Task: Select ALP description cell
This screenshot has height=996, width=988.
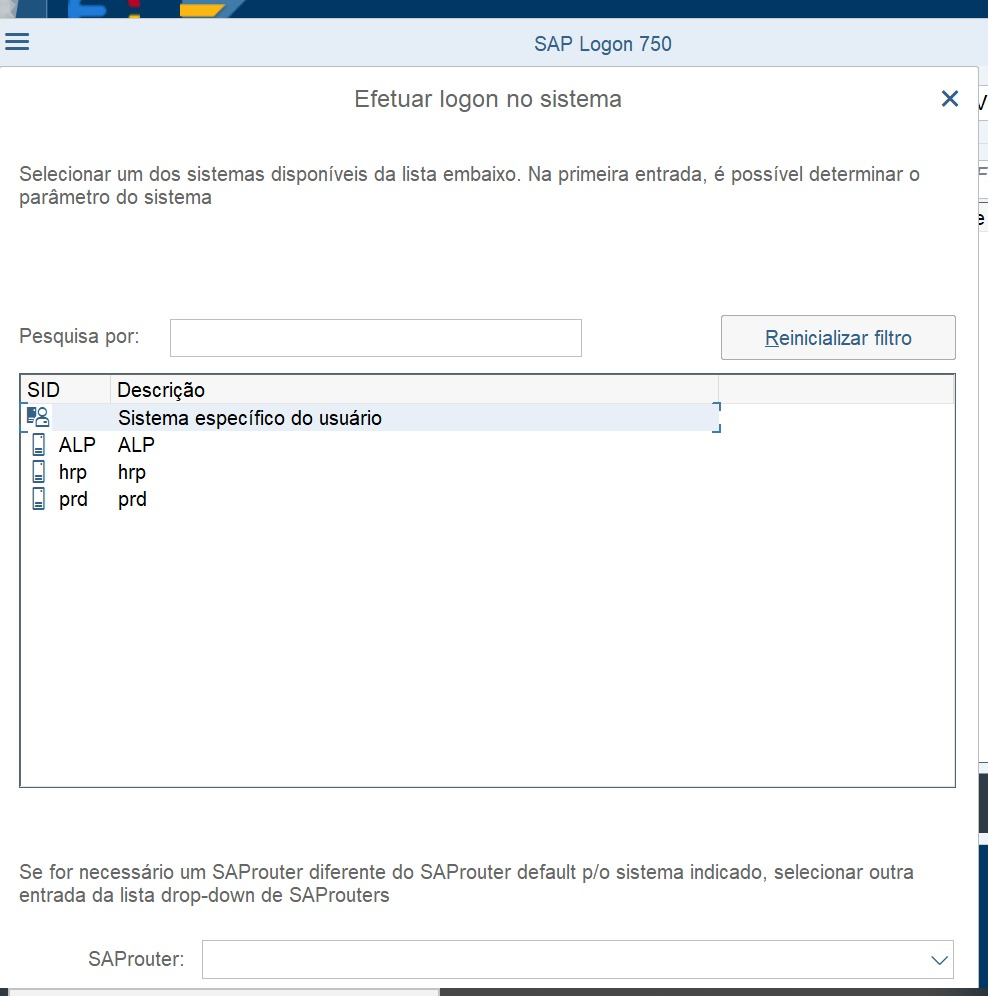Action: 136,445
